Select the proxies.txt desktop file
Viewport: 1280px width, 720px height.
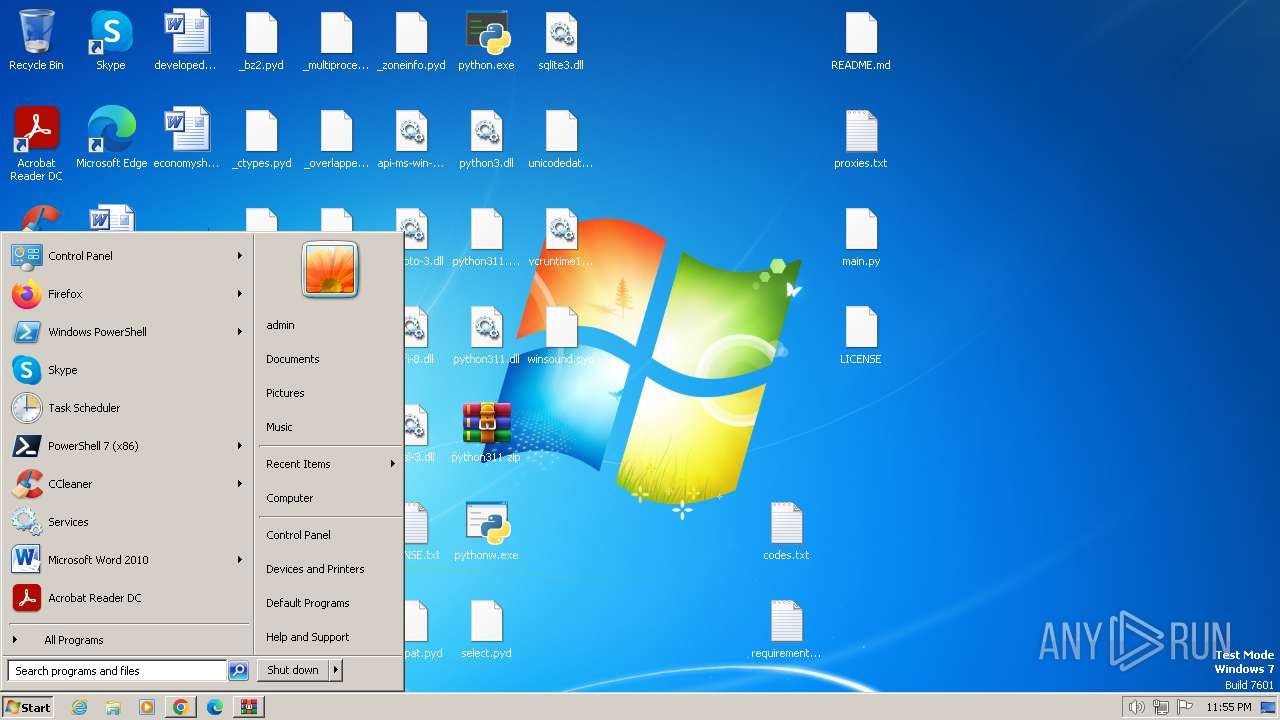[x=861, y=139]
